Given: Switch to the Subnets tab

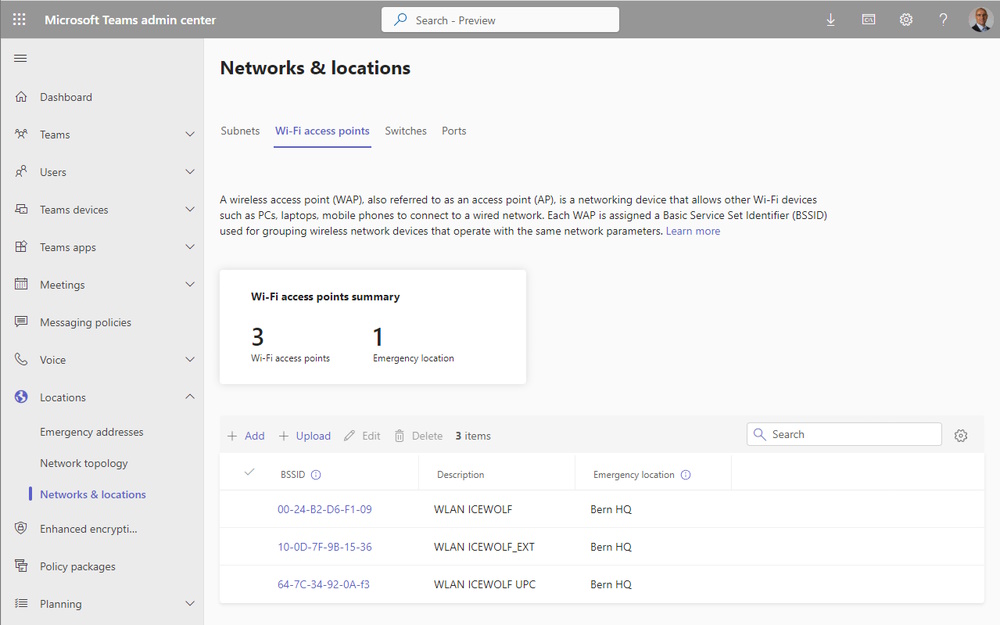Looking at the screenshot, I should (240, 131).
